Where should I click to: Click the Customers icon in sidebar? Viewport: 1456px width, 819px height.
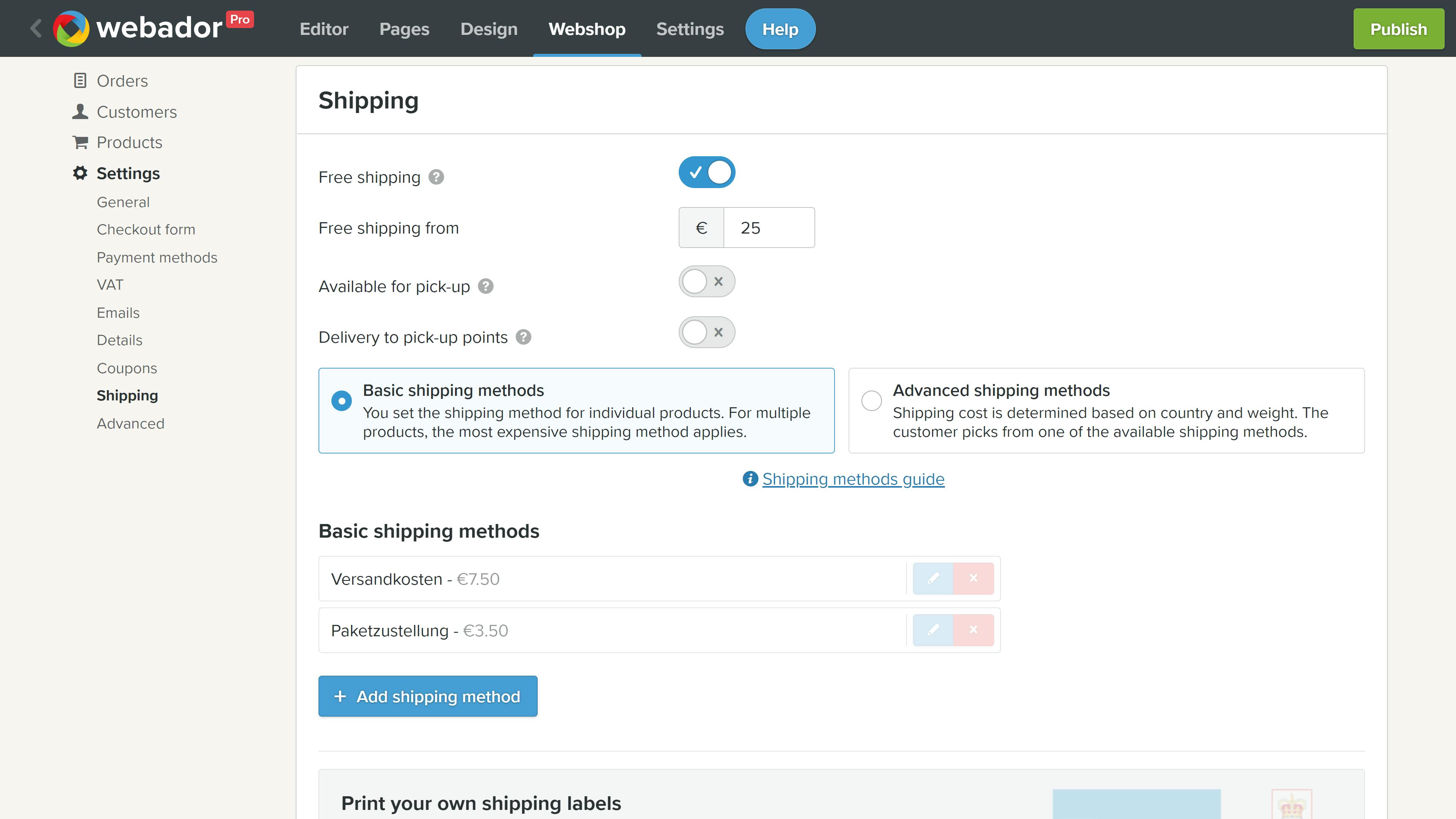pyautogui.click(x=80, y=111)
